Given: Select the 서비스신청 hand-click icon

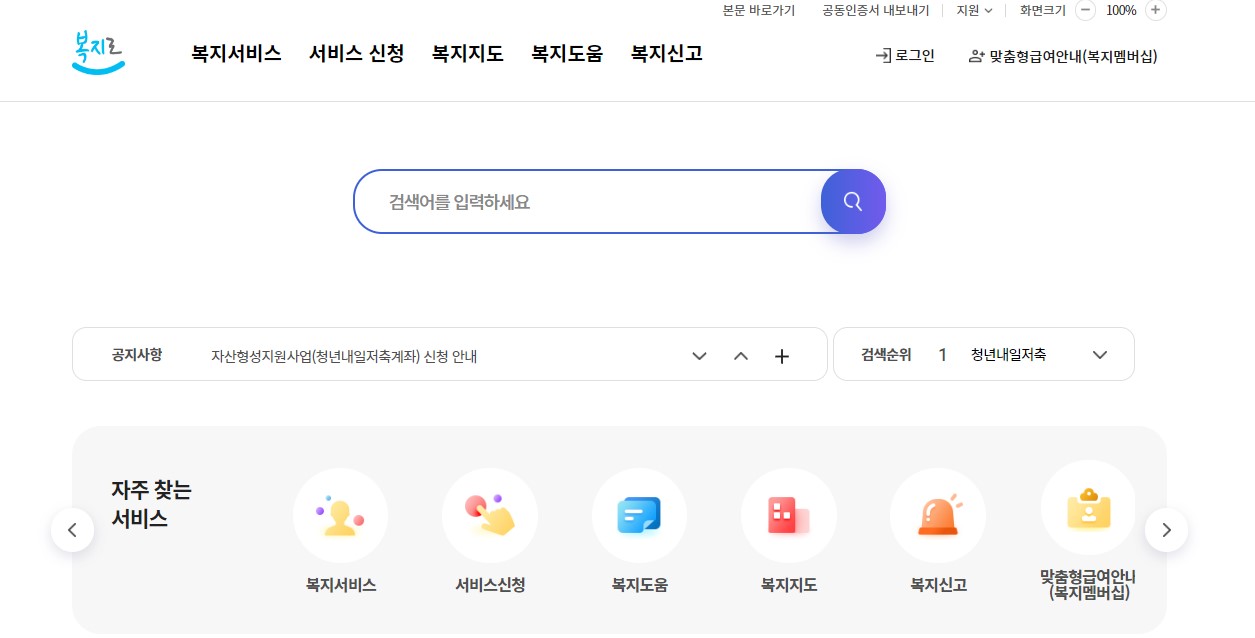Looking at the screenshot, I should 490,515.
